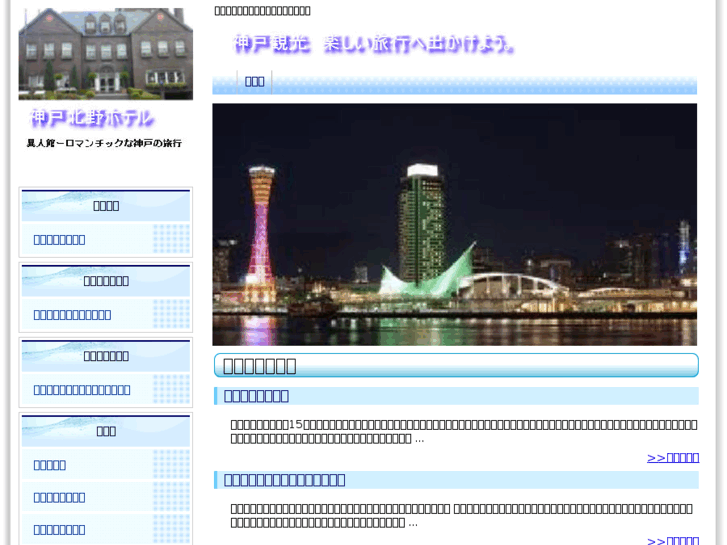The image size is (727, 545).
Task: Open the single tab in the blue navigation bar
Action: coord(255,82)
